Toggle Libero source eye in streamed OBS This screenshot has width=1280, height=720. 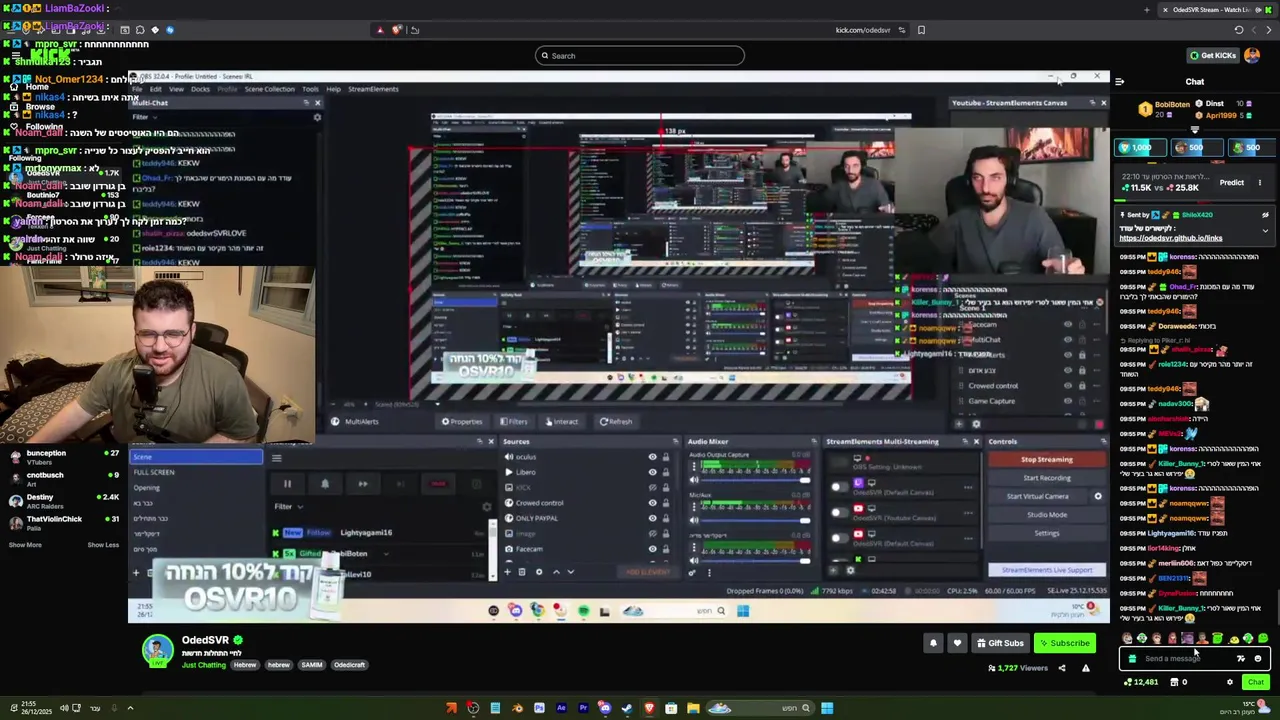pyautogui.click(x=653, y=472)
